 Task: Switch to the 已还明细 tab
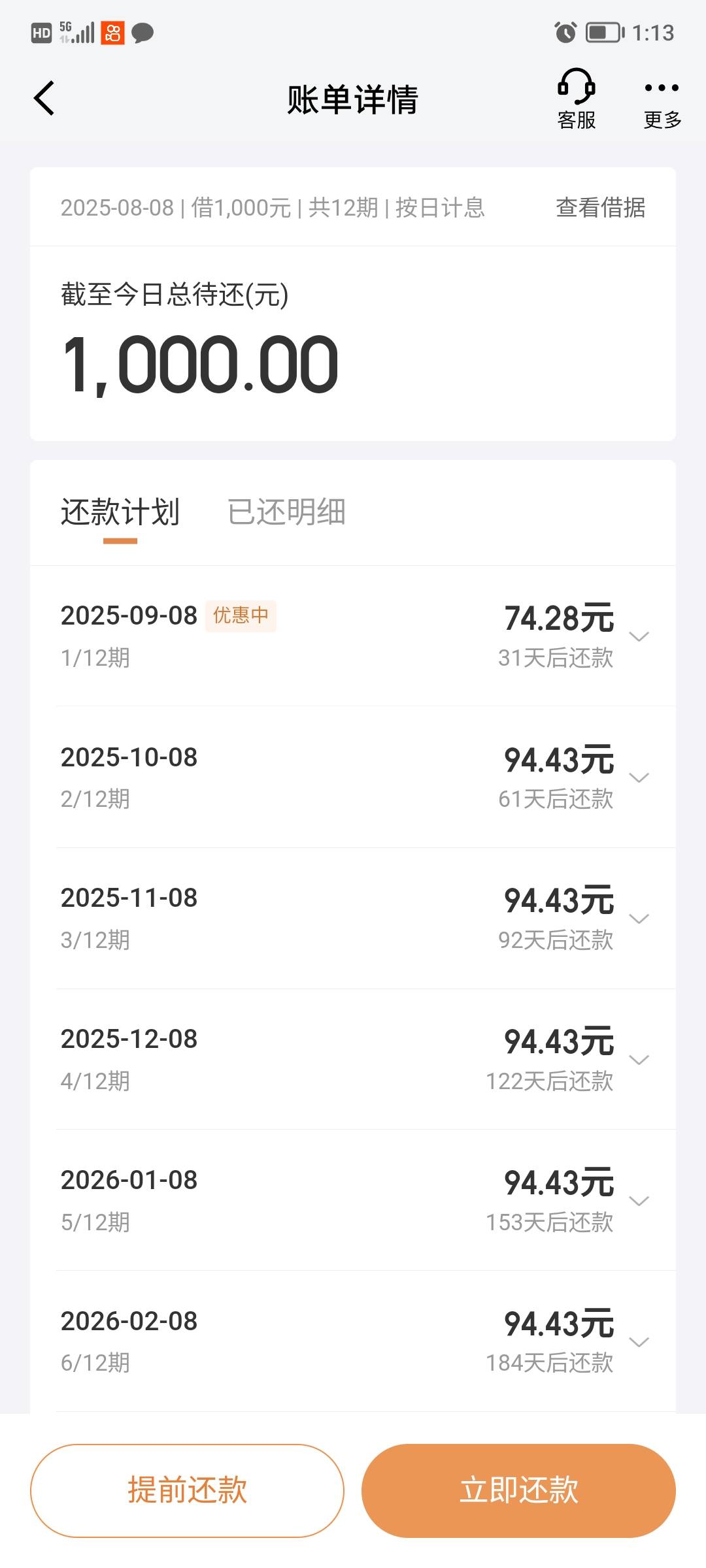[286, 512]
